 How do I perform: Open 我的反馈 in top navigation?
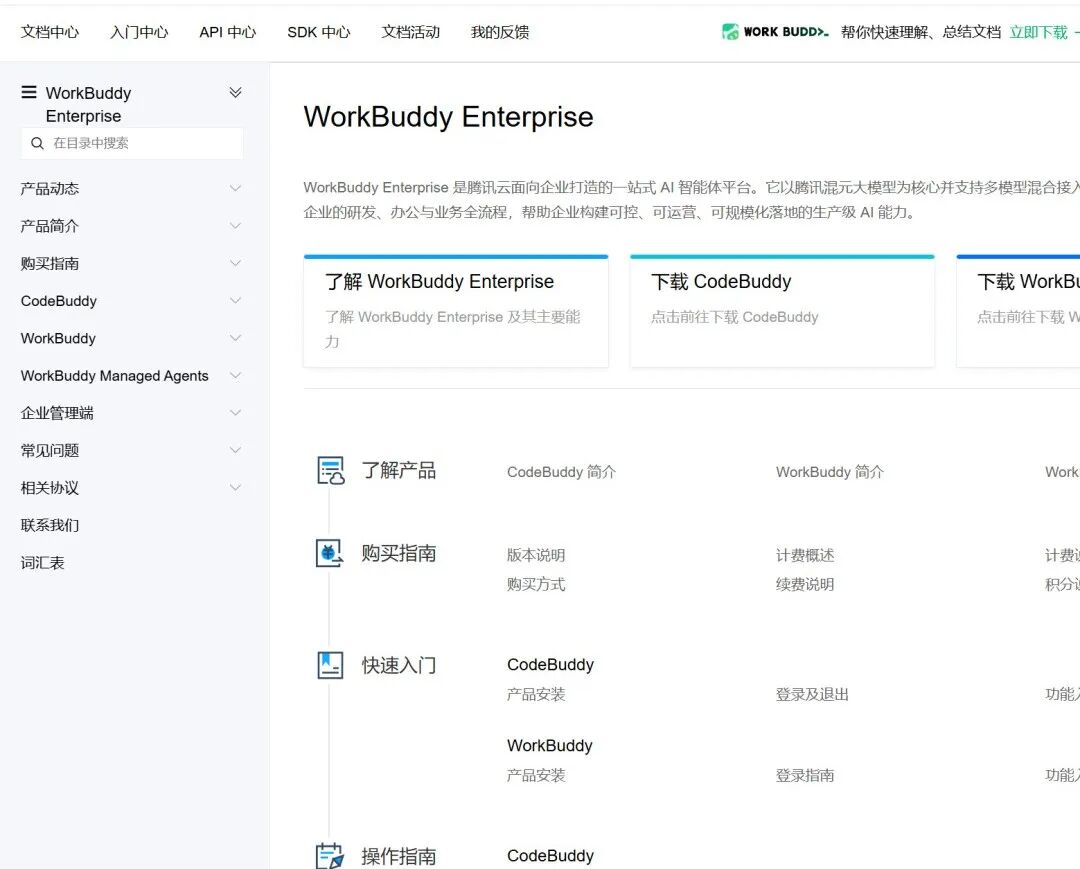500,32
